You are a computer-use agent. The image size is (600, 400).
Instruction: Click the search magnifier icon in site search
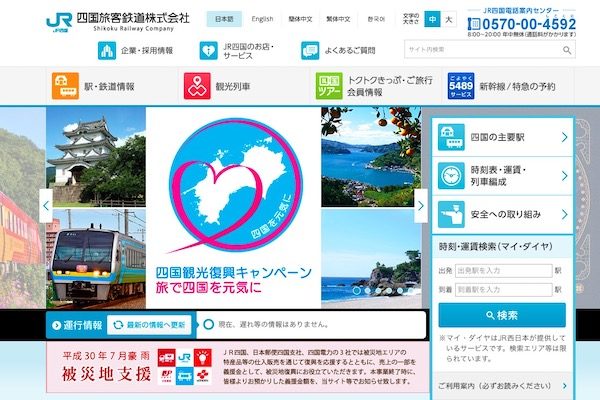[x=567, y=50]
